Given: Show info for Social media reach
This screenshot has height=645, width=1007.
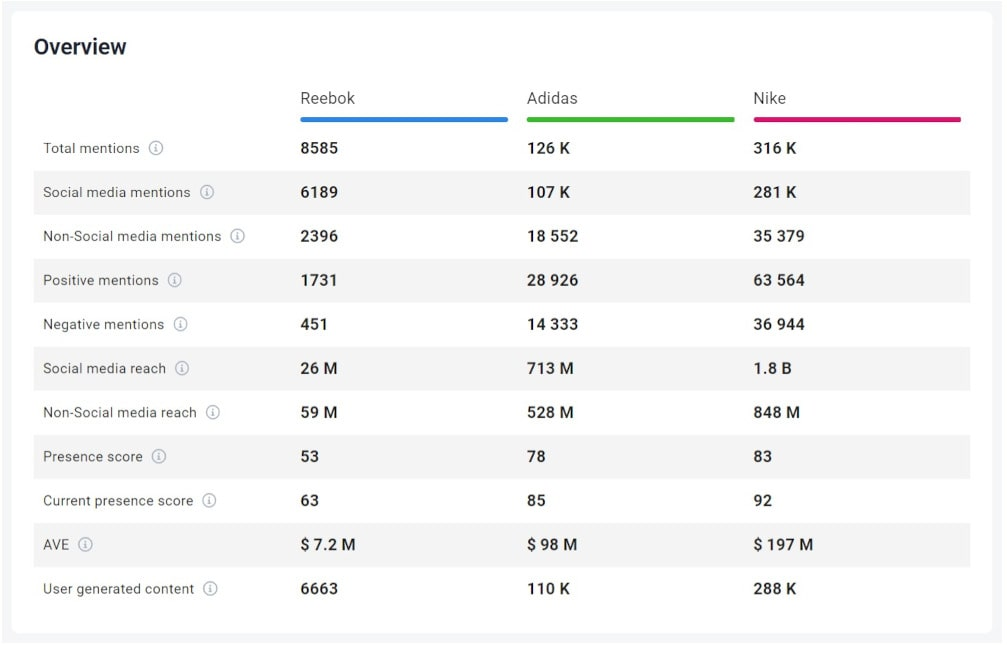Looking at the screenshot, I should [182, 368].
